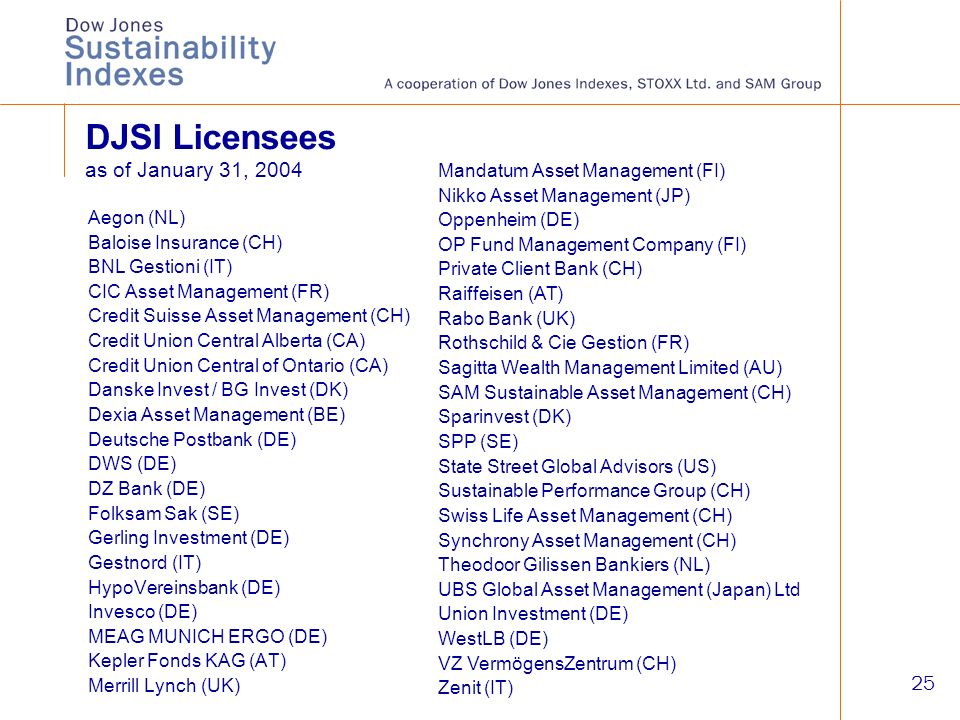Click 'Nikko Asset Management (JP)'
This screenshot has width=960, height=720.
[x=564, y=196]
